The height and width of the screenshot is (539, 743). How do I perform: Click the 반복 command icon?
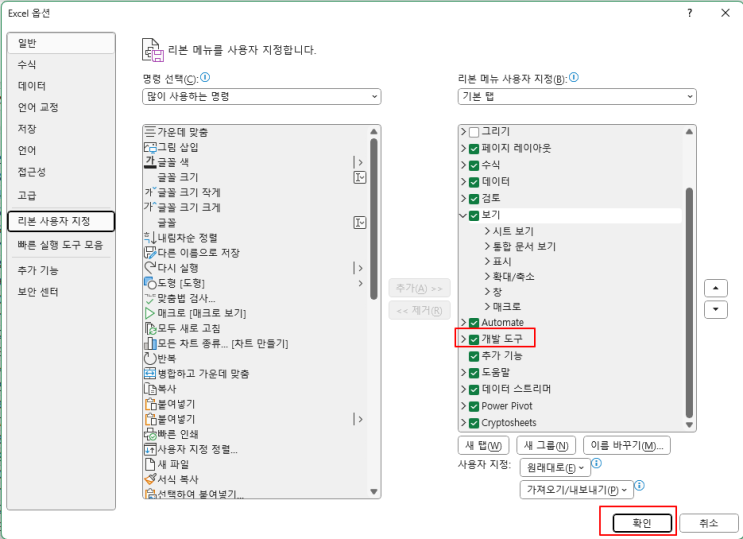[150, 358]
